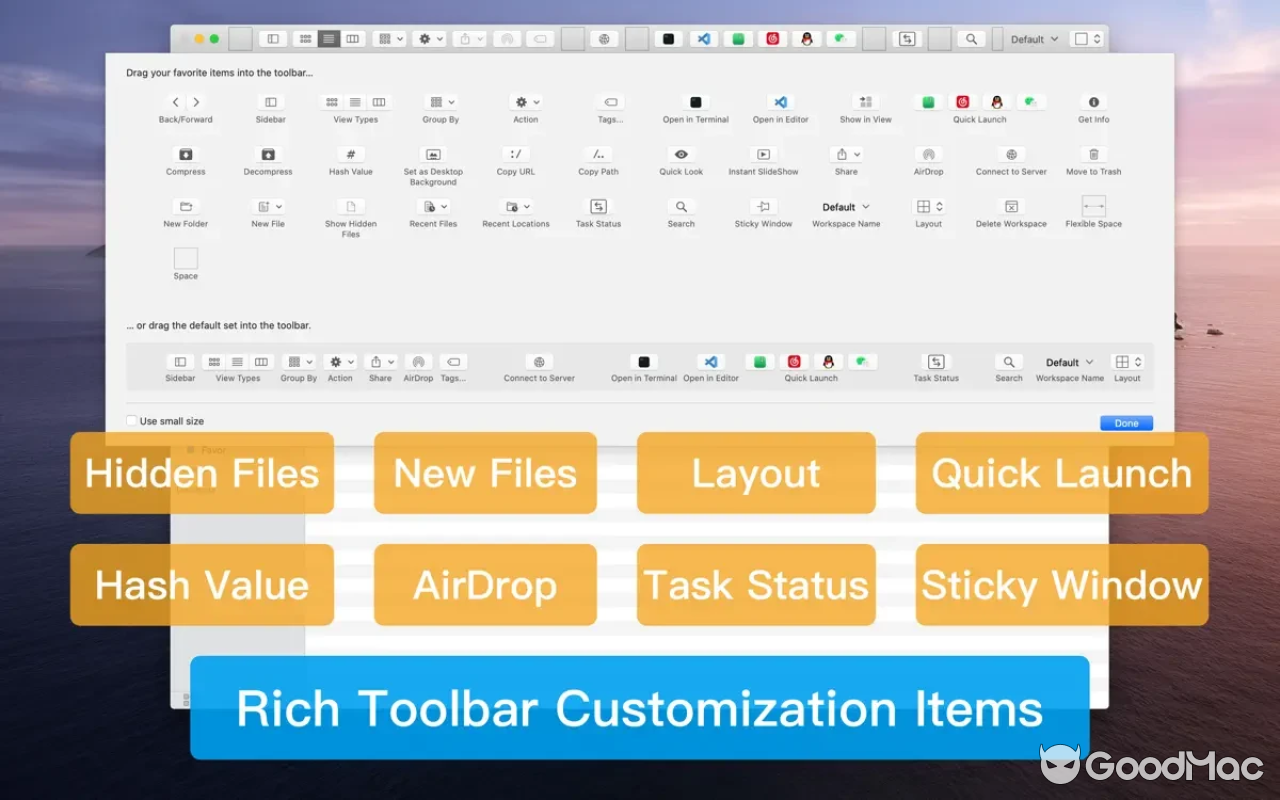The image size is (1280, 800).
Task: Toggle Show Hidden Files
Action: [x=350, y=206]
